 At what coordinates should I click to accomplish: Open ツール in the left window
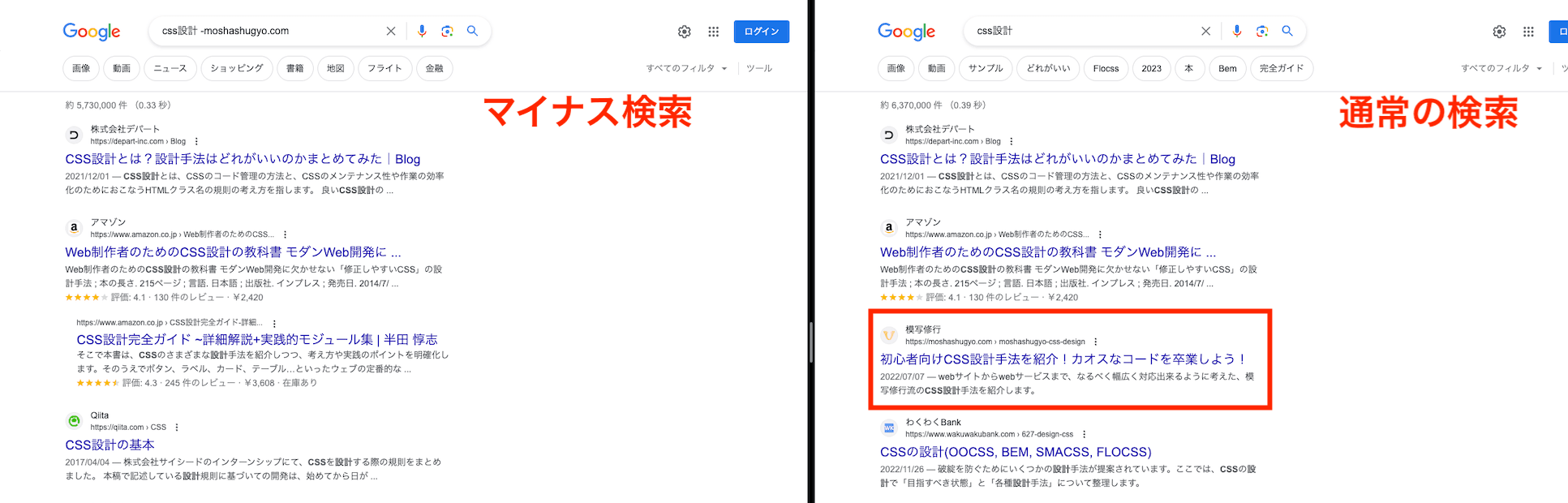tap(759, 68)
